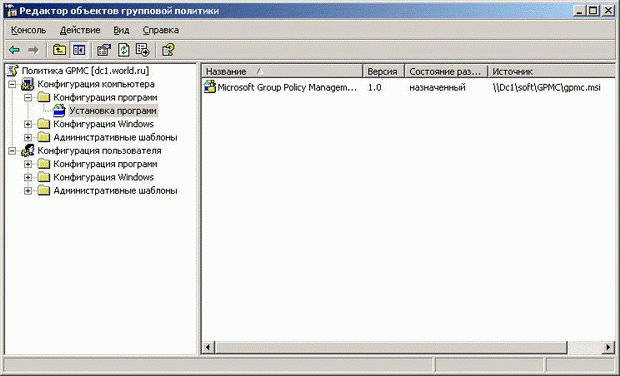Expand computer Административные шаблоны node

(28, 138)
